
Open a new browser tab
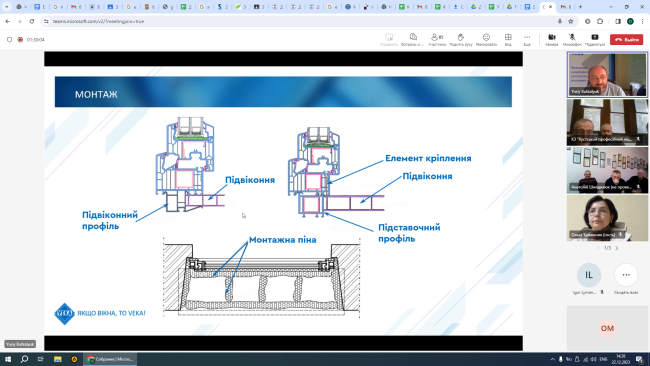(x=580, y=7)
